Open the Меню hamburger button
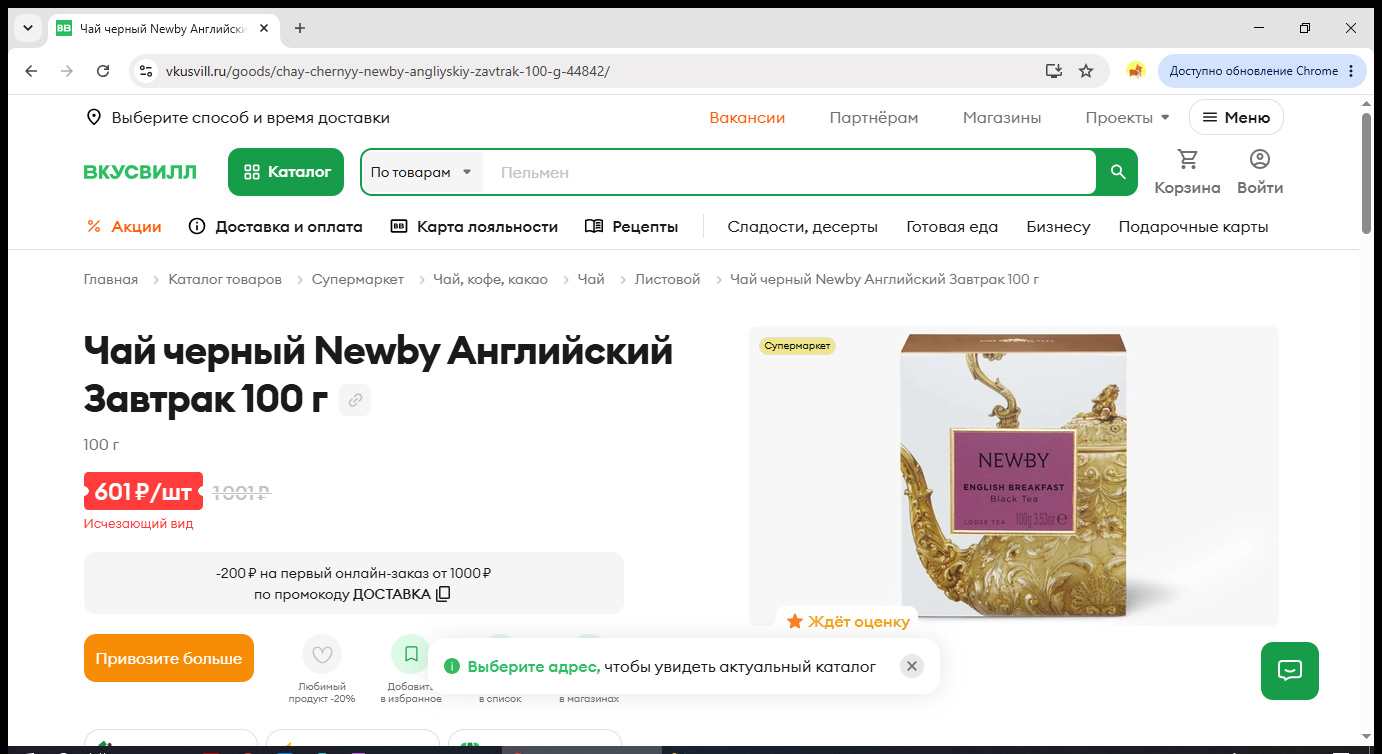This screenshot has height=754, width=1382. tap(1236, 118)
